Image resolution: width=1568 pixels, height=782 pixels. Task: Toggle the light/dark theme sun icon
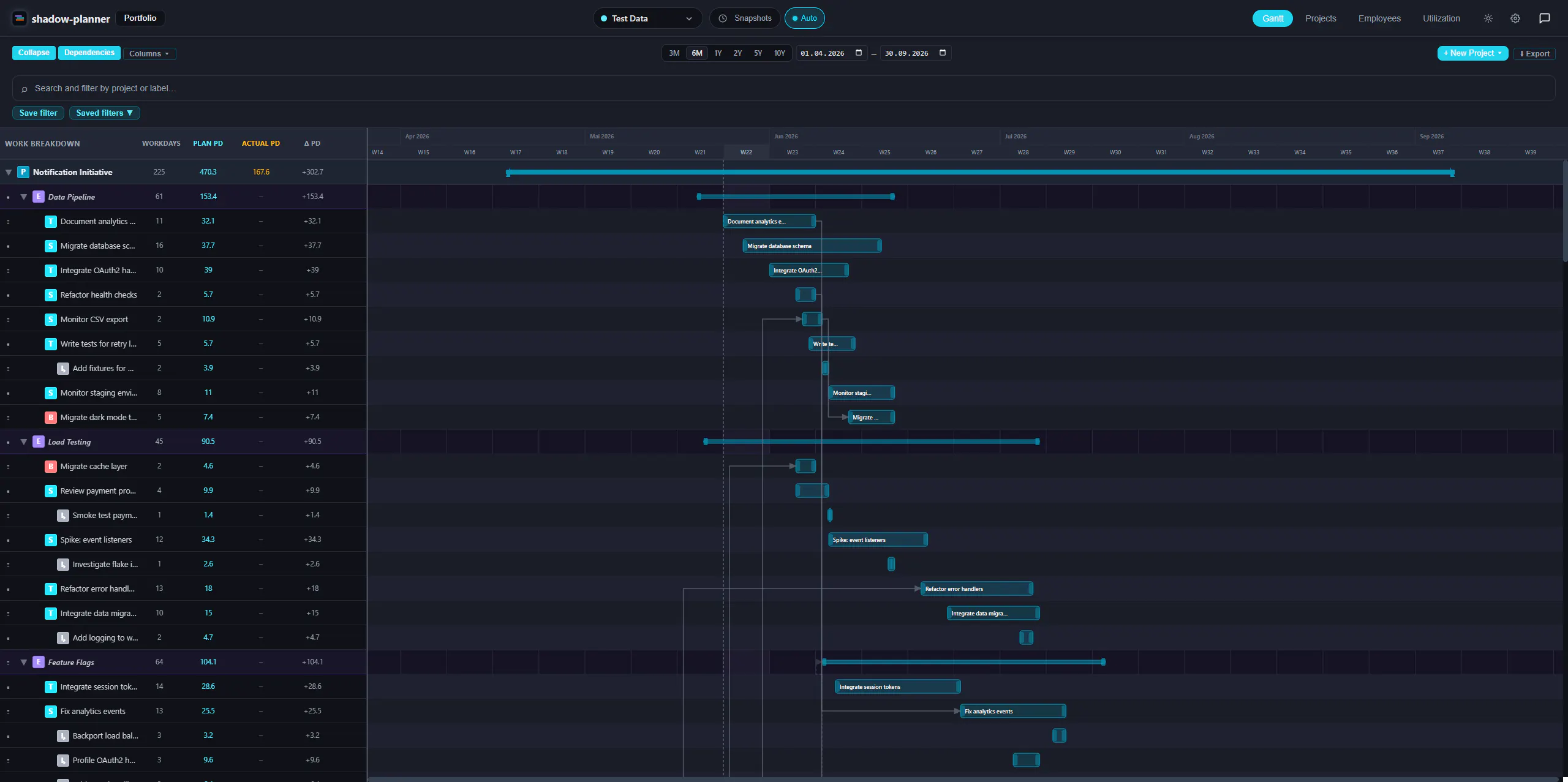tap(1488, 18)
